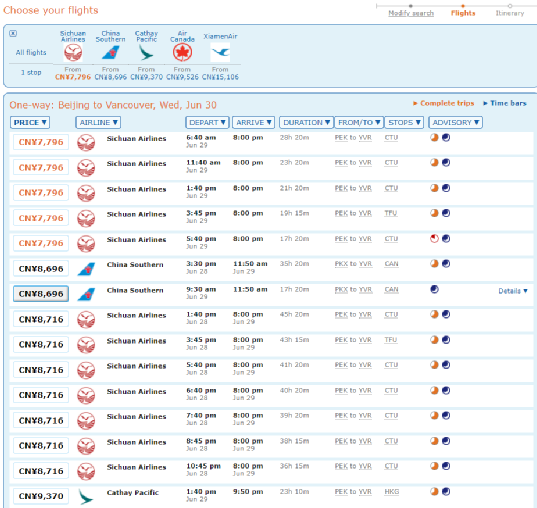Click the orange advisory icon on the 3:45 pm Jun 28 flight
This screenshot has height=508, width=537.
coord(434,340)
